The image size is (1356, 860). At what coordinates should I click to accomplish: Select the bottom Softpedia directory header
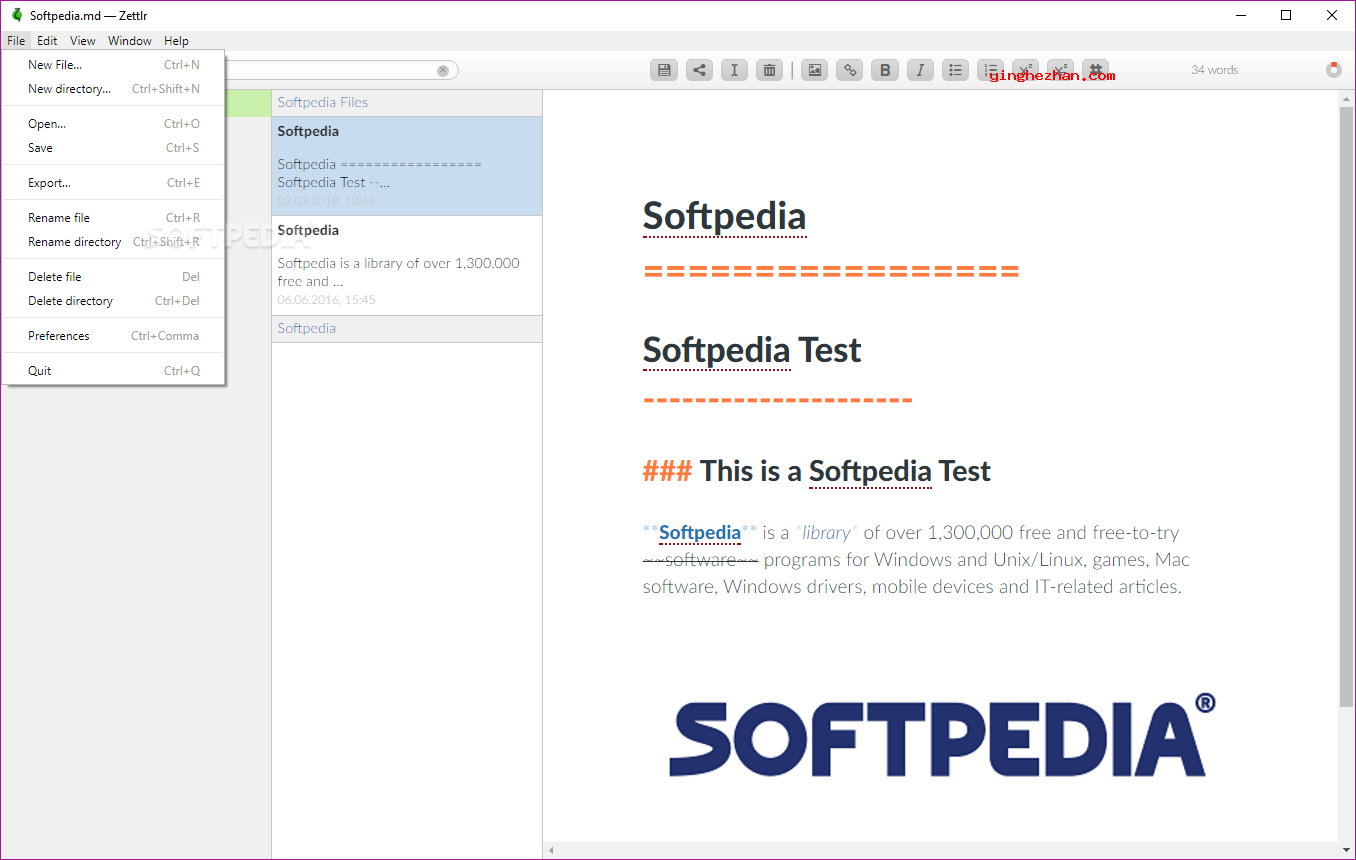click(x=407, y=329)
